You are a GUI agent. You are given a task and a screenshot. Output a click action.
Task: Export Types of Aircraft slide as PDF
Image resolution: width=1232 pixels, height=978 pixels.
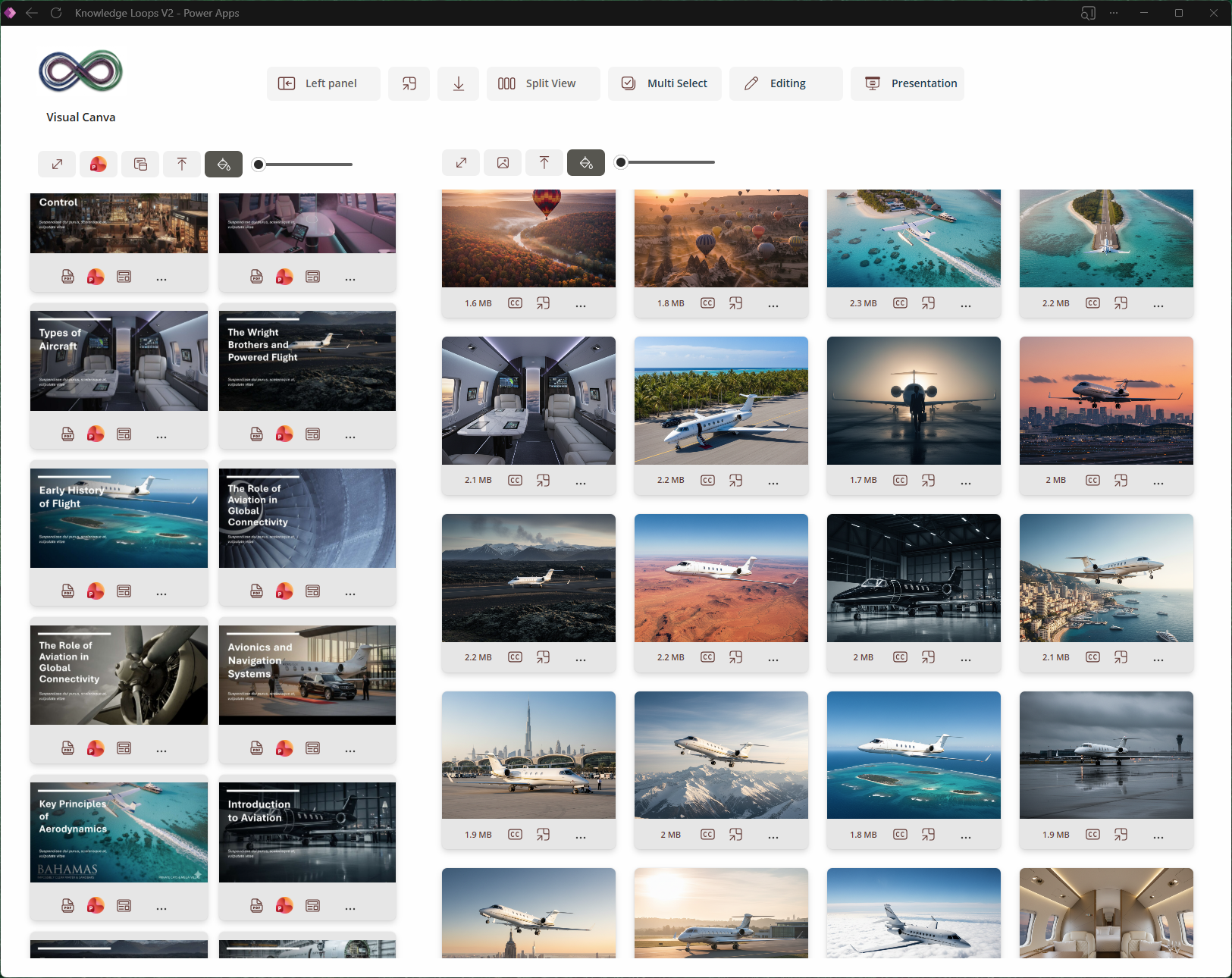click(x=68, y=434)
